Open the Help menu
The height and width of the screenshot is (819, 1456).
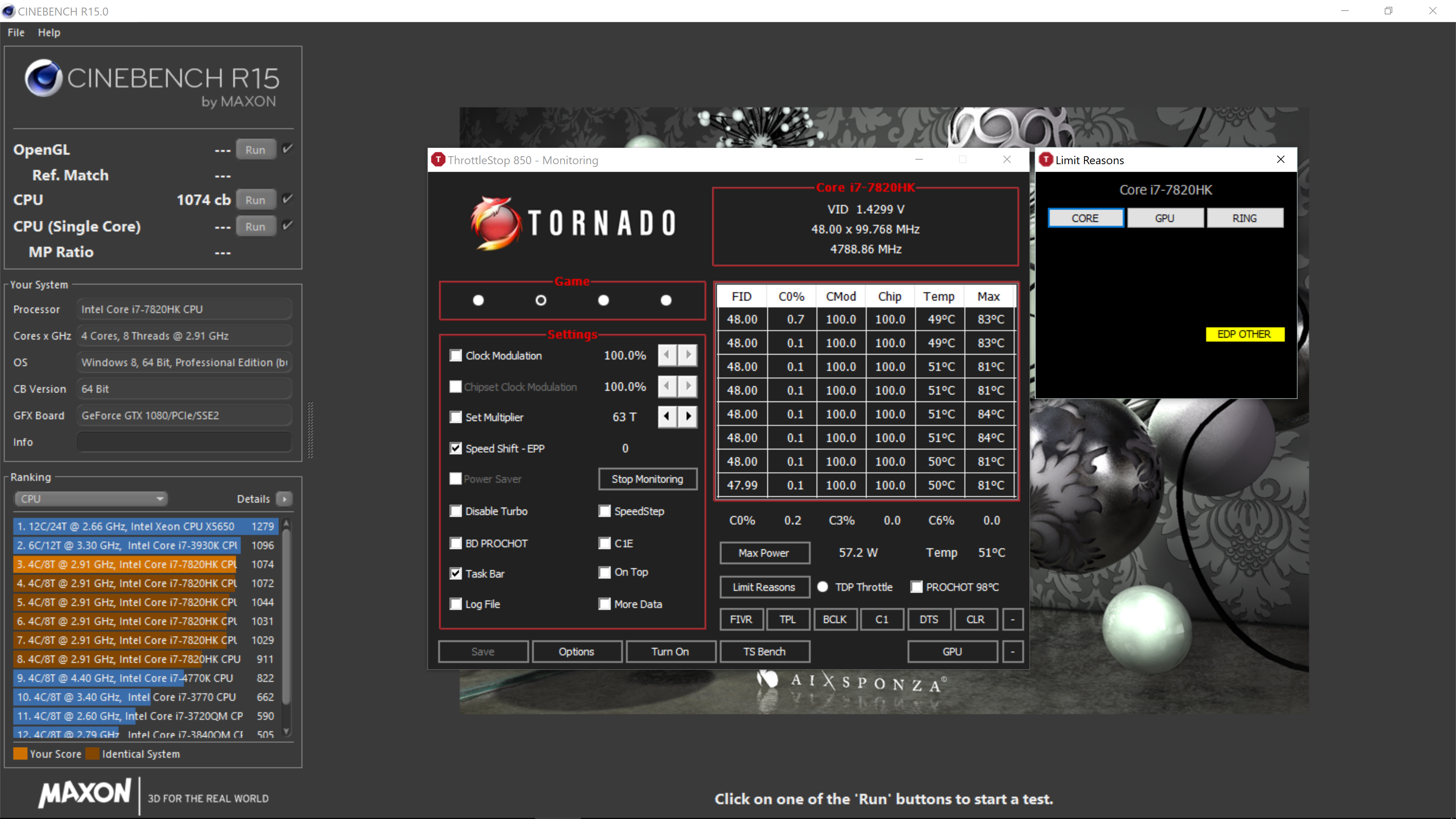click(49, 32)
